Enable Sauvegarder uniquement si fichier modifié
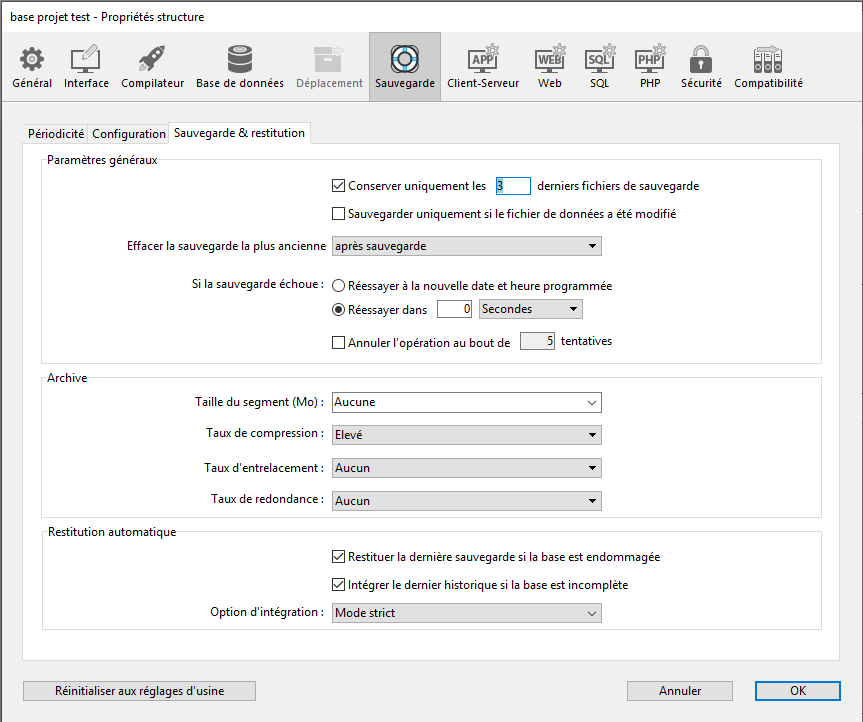The height and width of the screenshot is (722, 863). [x=338, y=213]
